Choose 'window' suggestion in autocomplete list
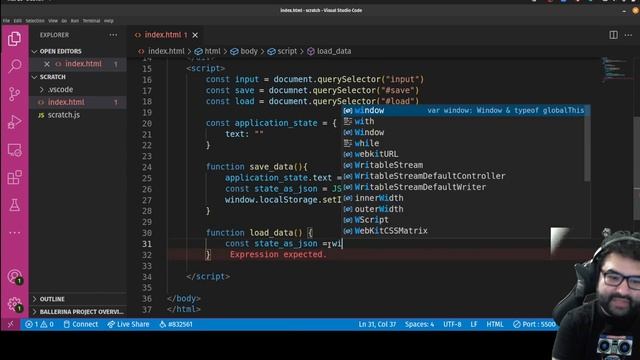This screenshot has width=640, height=360. click(x=464, y=111)
